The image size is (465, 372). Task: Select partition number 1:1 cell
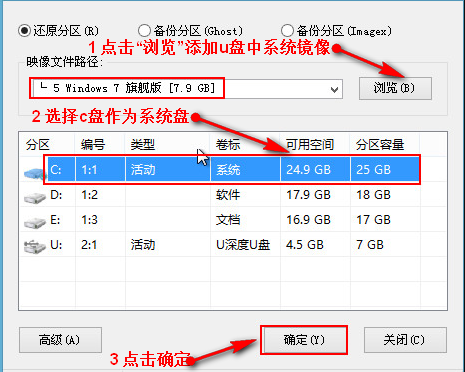pyautogui.click(x=89, y=170)
